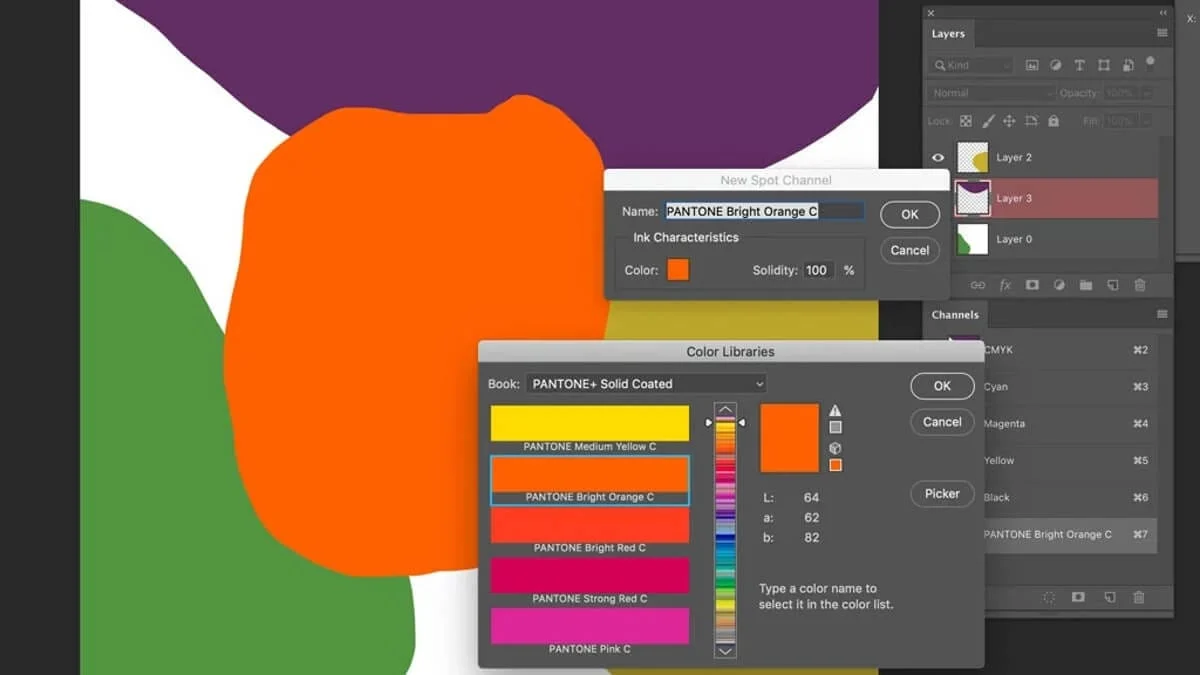Open the Fill dropdown arrow
Image resolution: width=1200 pixels, height=675 pixels.
[1145, 121]
